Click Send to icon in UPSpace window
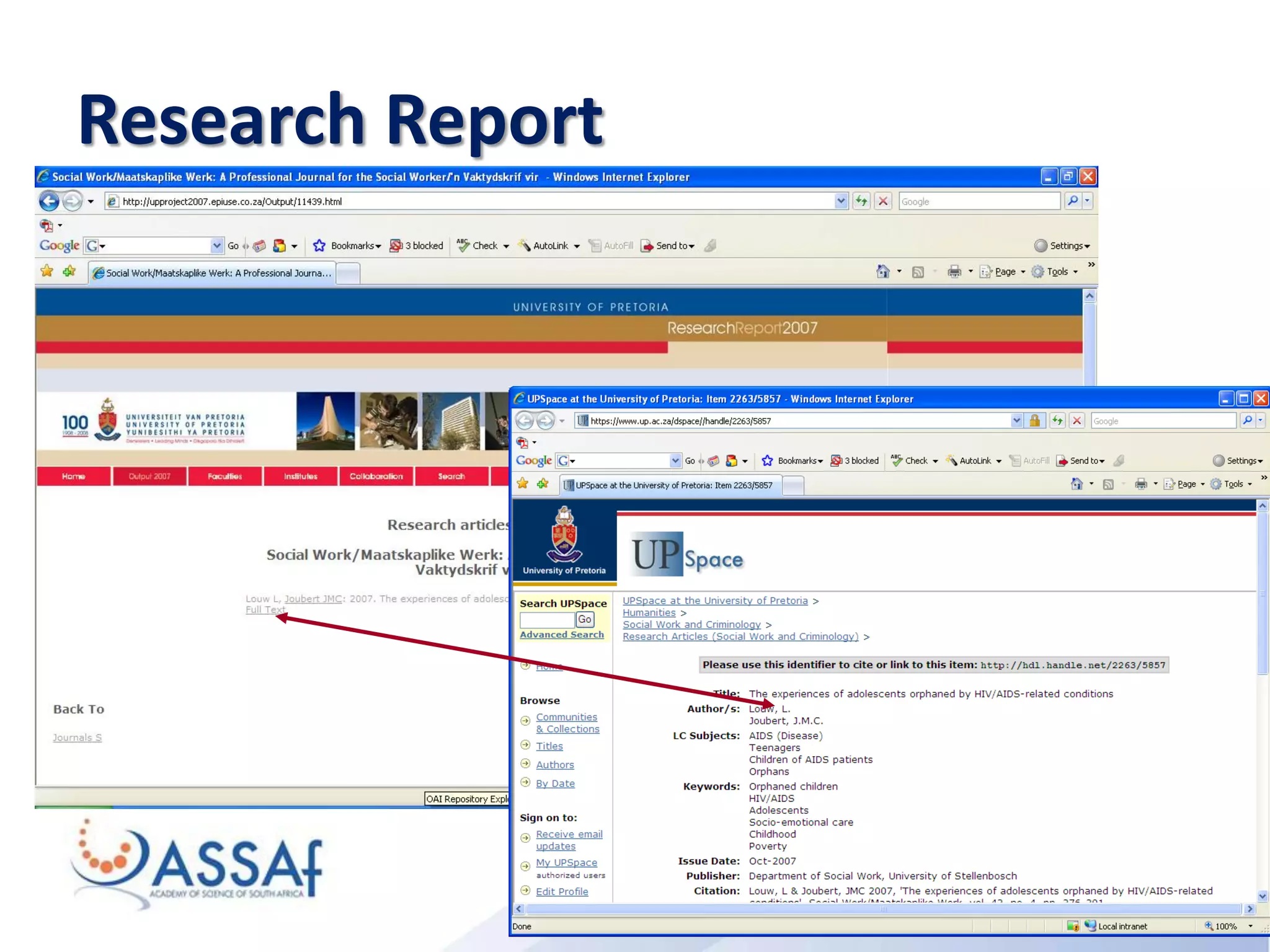The height and width of the screenshot is (952, 1270). [x=1062, y=461]
